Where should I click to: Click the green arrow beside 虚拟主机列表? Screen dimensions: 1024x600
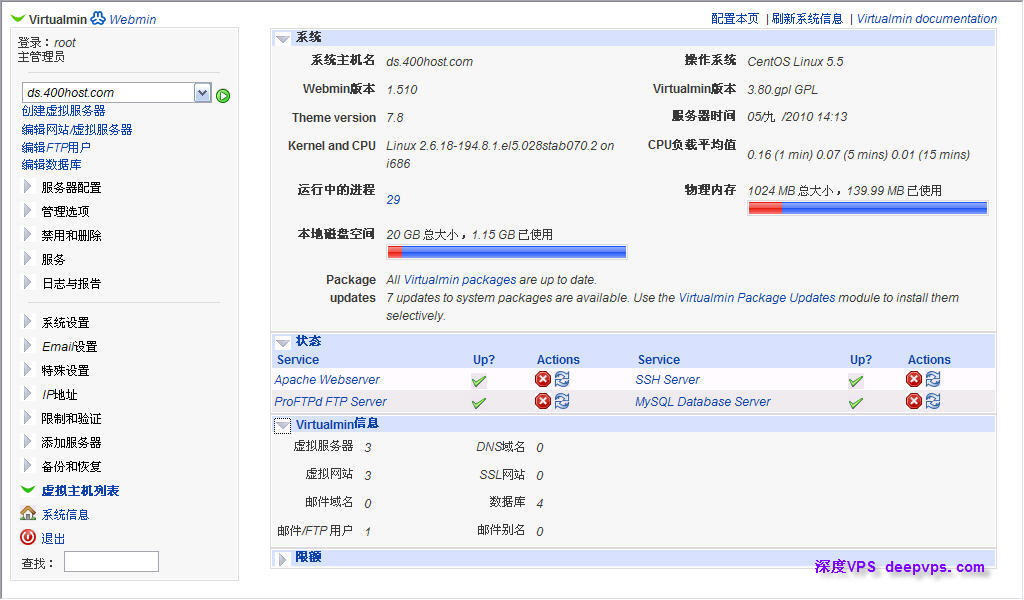[x=27, y=490]
